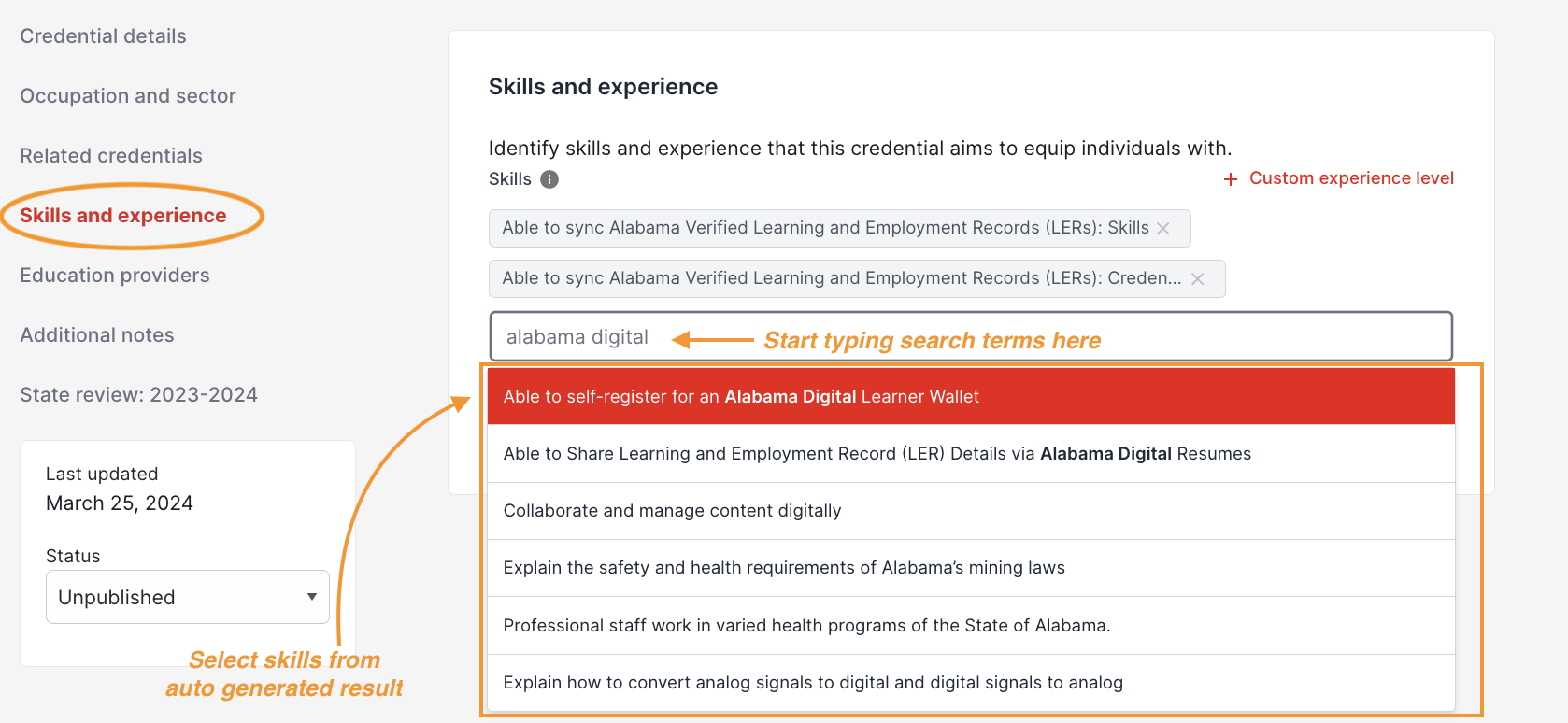The height and width of the screenshot is (723, 1568).
Task: Go to Occupation and sector section
Action: (x=128, y=96)
